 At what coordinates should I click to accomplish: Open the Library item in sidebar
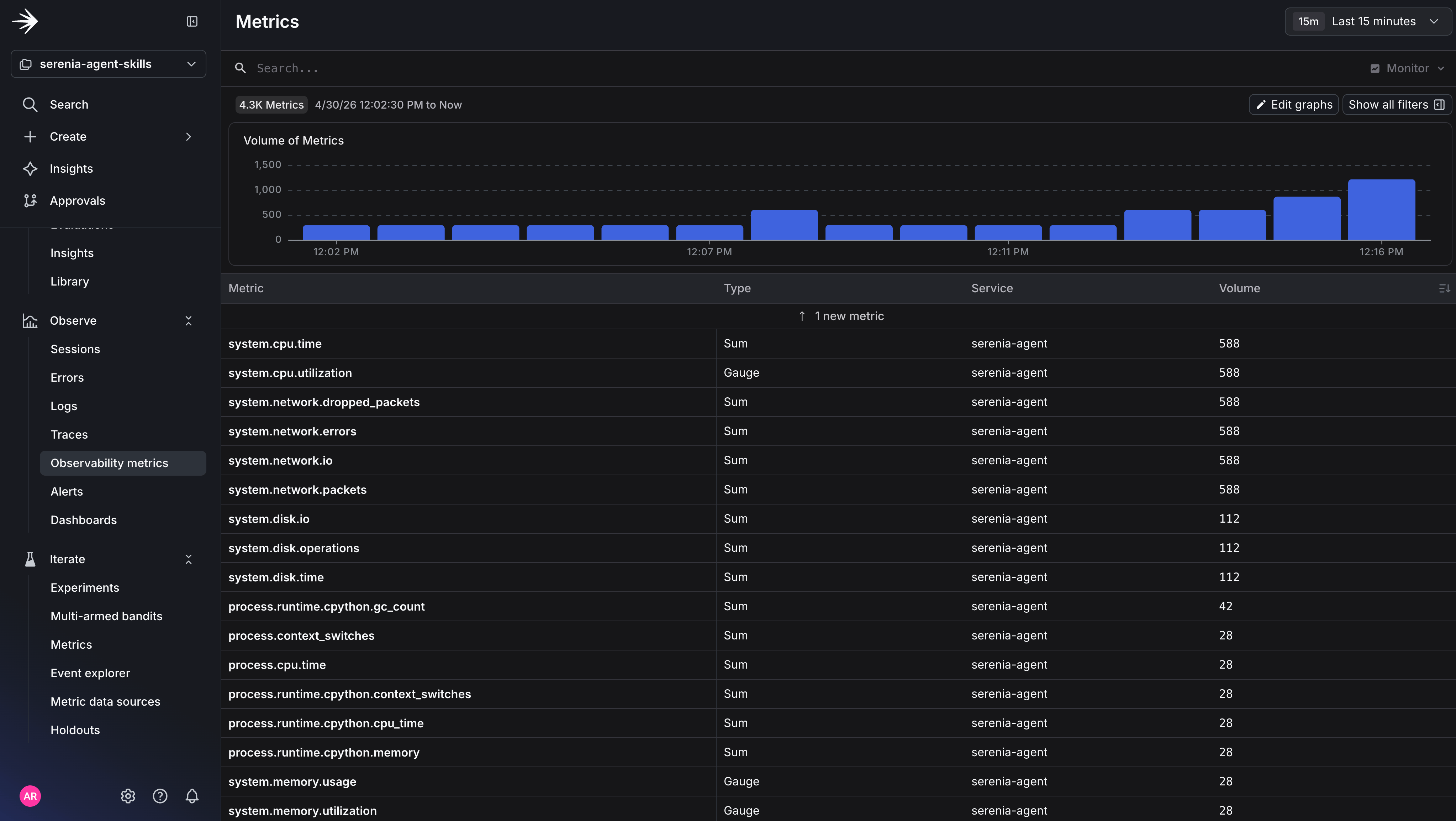click(69, 281)
